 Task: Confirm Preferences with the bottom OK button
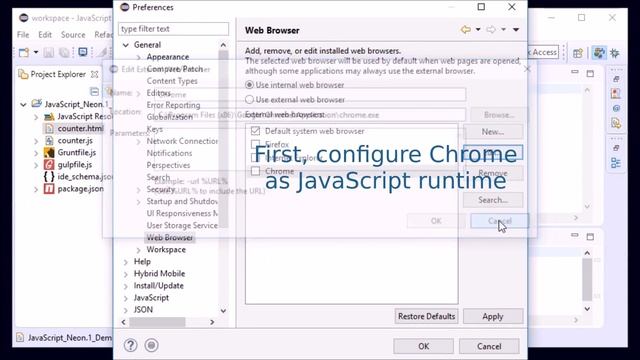click(x=423, y=346)
